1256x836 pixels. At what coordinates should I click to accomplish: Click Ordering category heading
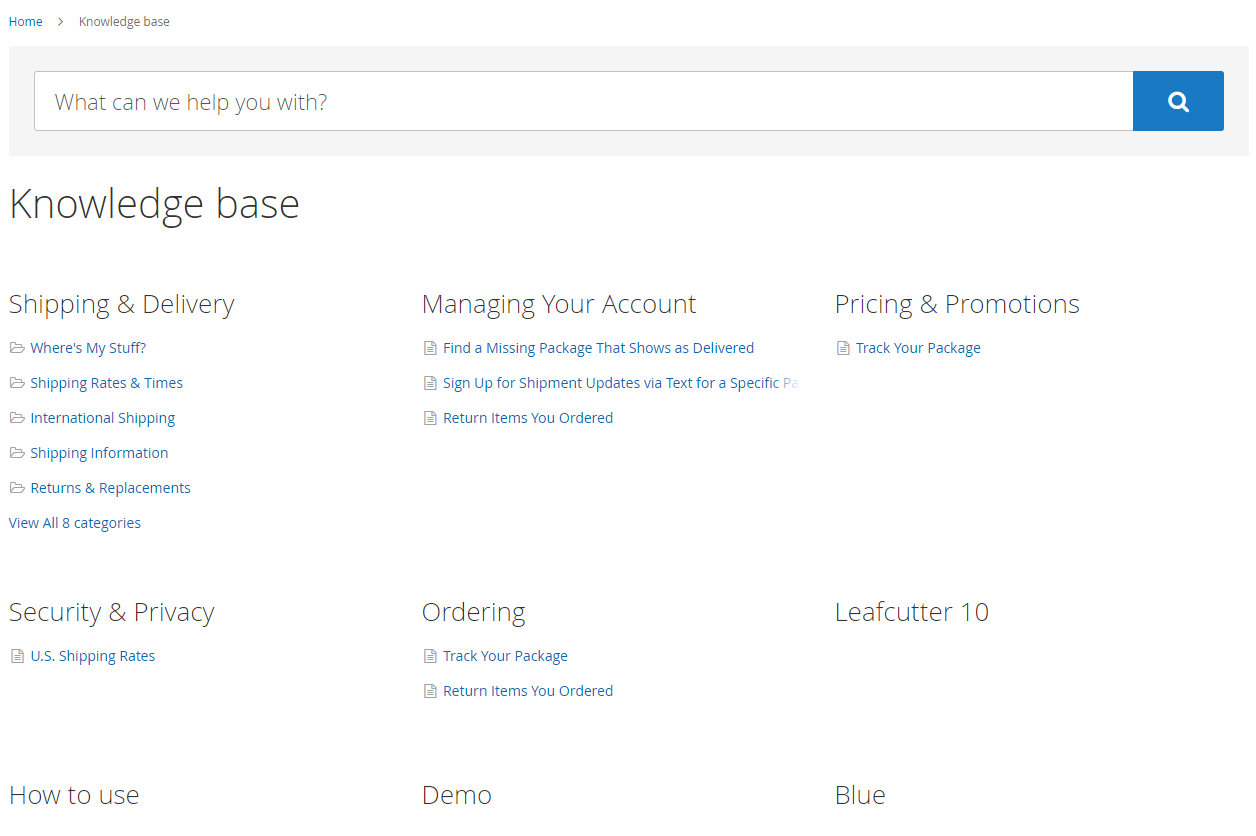474,612
